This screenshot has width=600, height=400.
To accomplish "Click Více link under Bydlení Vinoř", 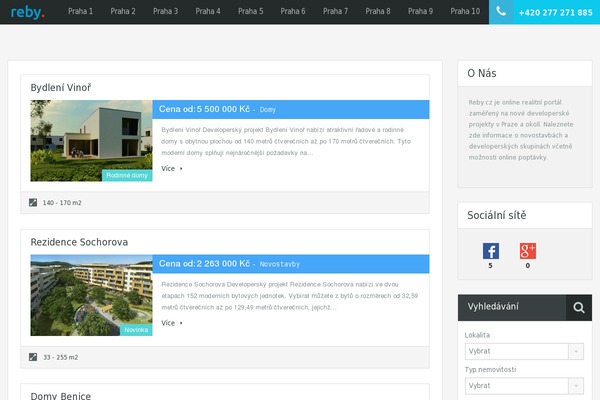I will point(168,169).
